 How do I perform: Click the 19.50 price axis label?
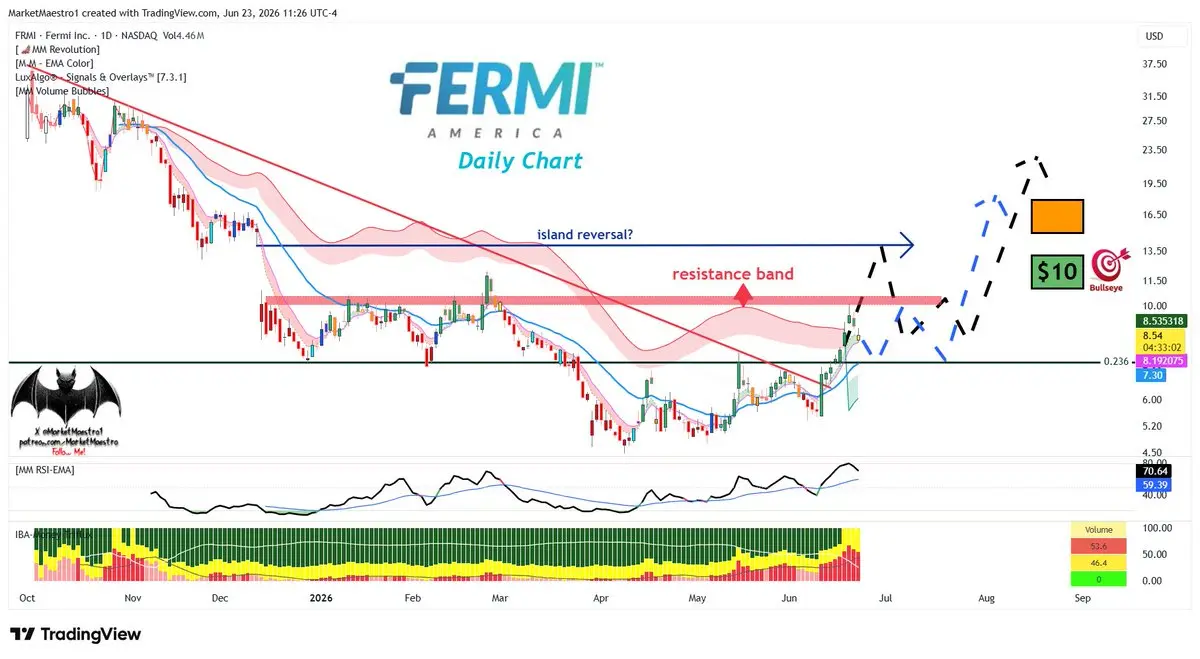[x=1155, y=184]
